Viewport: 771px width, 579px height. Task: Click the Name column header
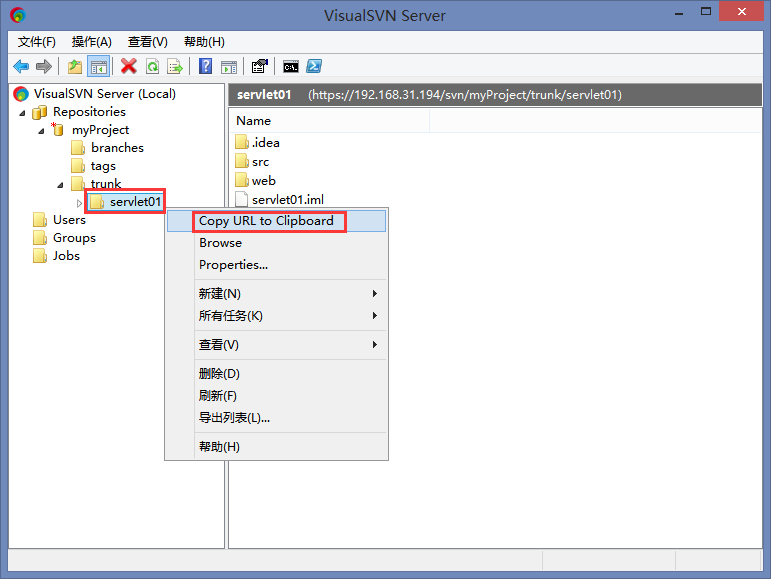pyautogui.click(x=329, y=121)
